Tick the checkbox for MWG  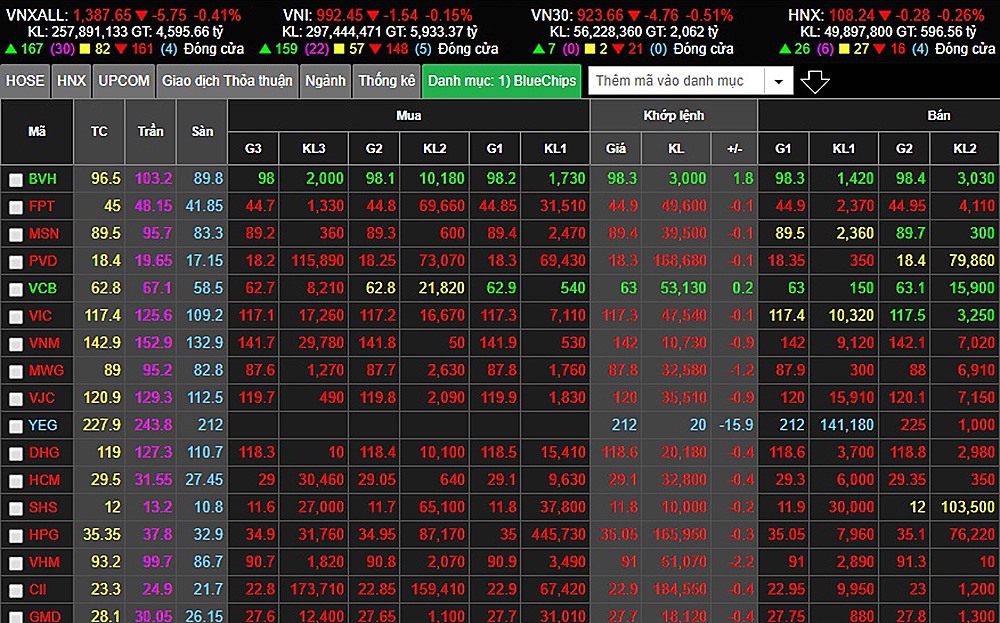(16, 372)
